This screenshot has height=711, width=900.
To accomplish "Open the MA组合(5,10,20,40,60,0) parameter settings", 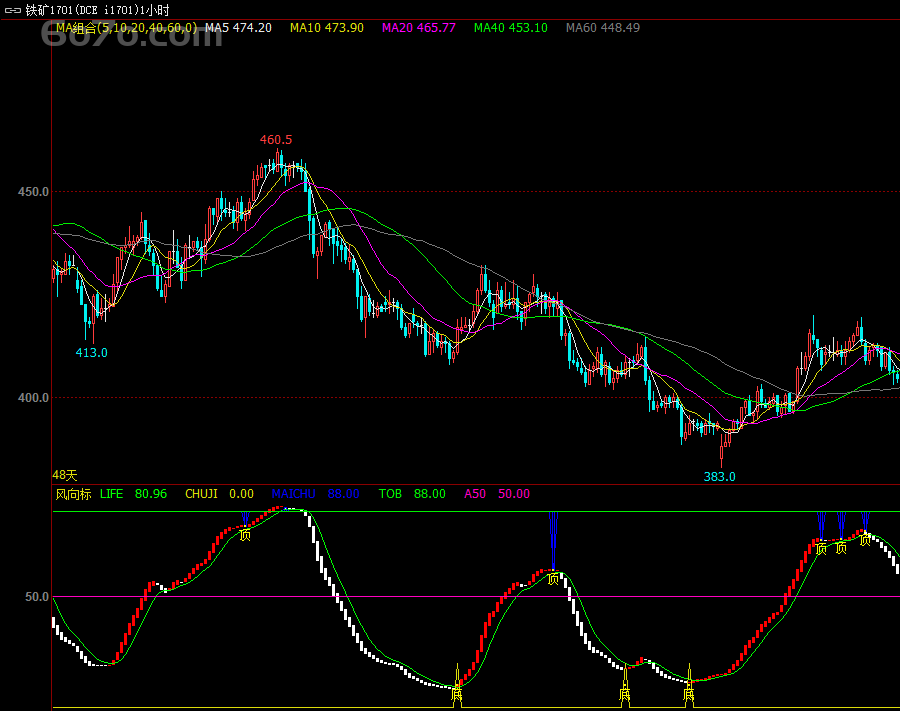I will (126, 28).
